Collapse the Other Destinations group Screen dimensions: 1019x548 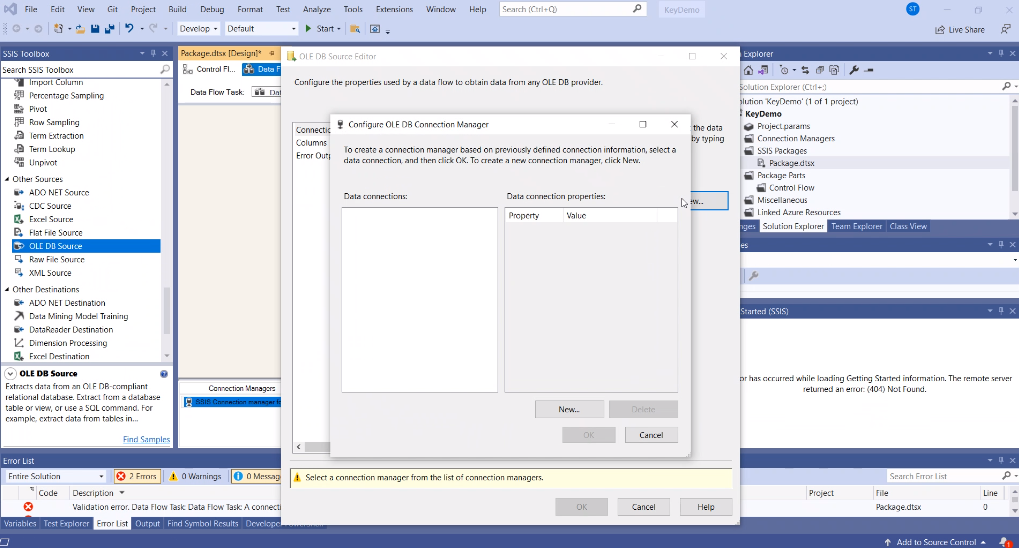click(x=7, y=289)
